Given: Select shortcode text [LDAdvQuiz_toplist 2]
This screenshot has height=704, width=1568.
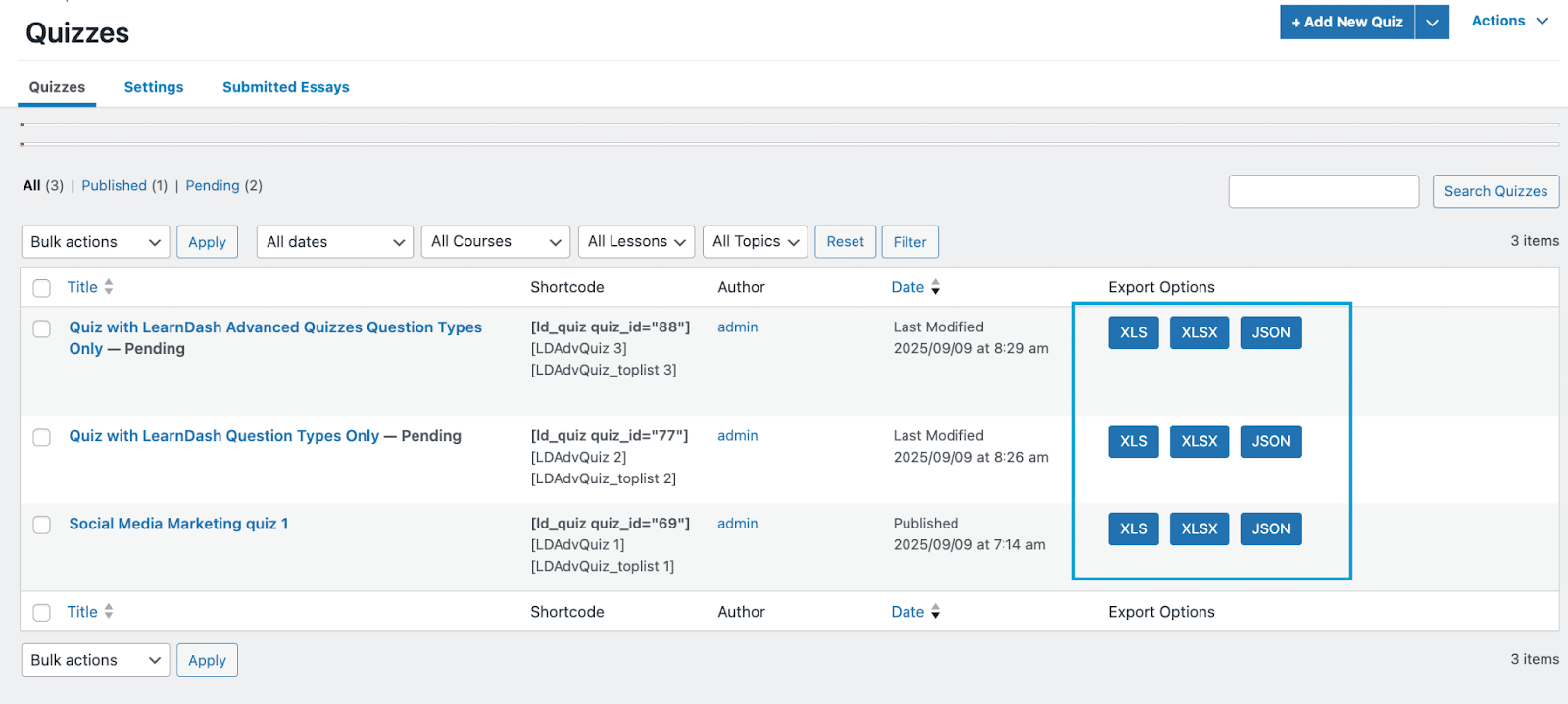Looking at the screenshot, I should (604, 478).
